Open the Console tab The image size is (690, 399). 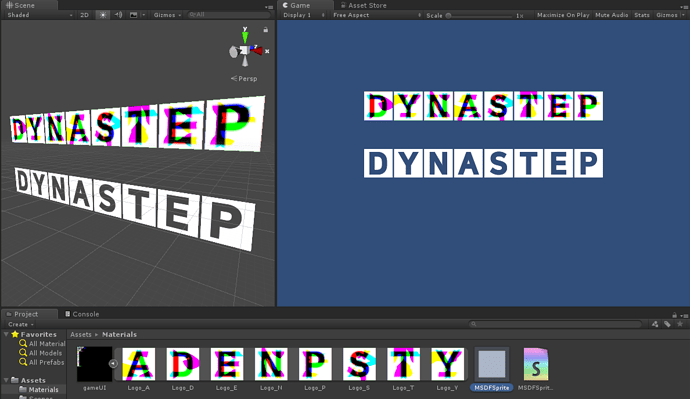(x=82, y=314)
